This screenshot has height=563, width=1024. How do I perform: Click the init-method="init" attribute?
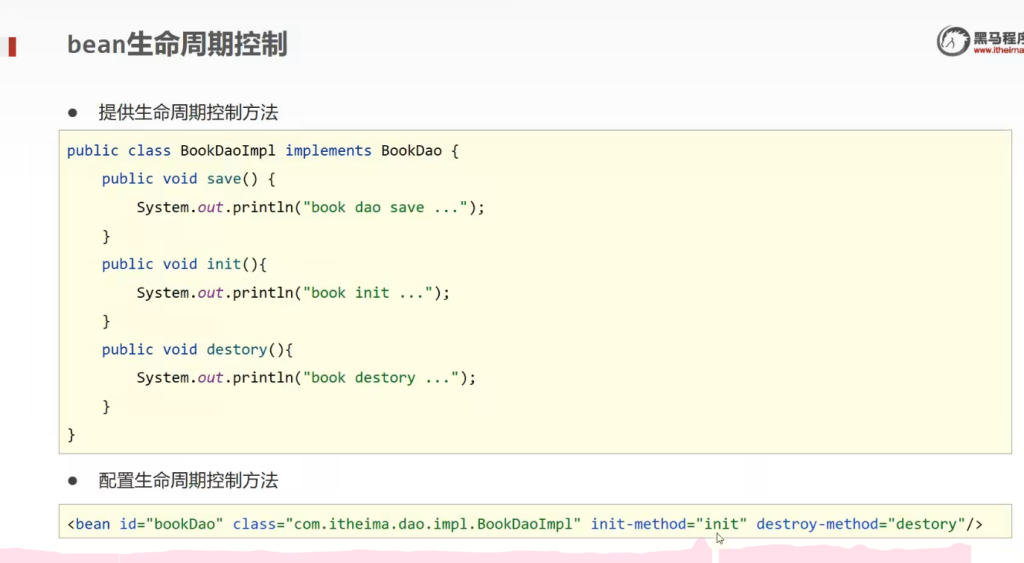pyautogui.click(x=669, y=524)
